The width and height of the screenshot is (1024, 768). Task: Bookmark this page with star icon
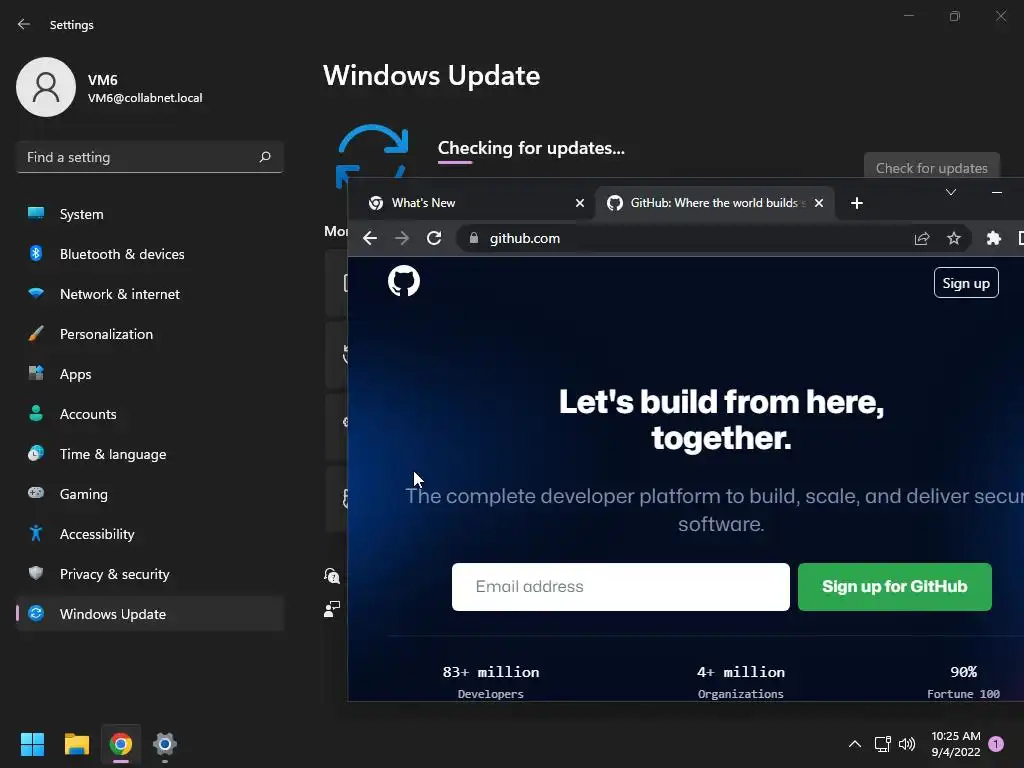click(x=953, y=238)
